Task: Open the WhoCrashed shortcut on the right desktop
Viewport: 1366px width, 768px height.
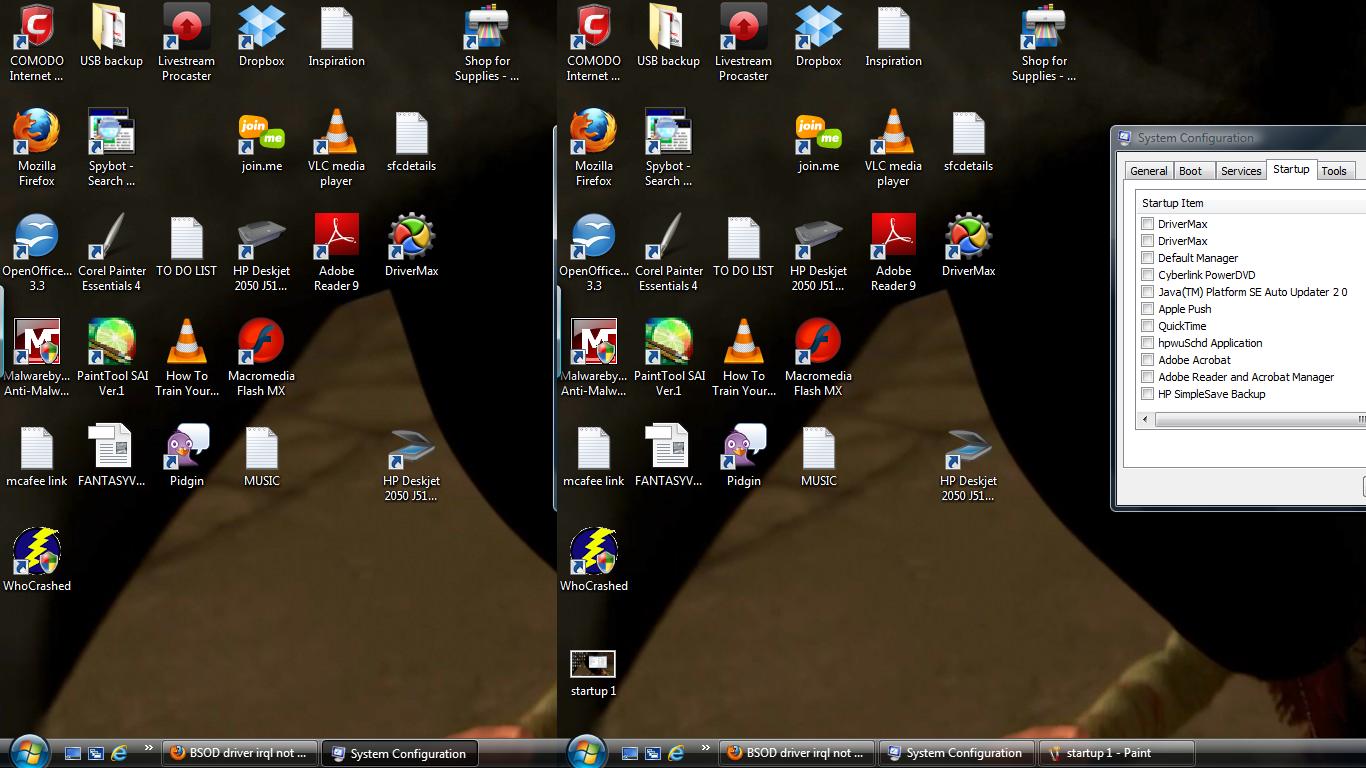Action: (x=594, y=561)
